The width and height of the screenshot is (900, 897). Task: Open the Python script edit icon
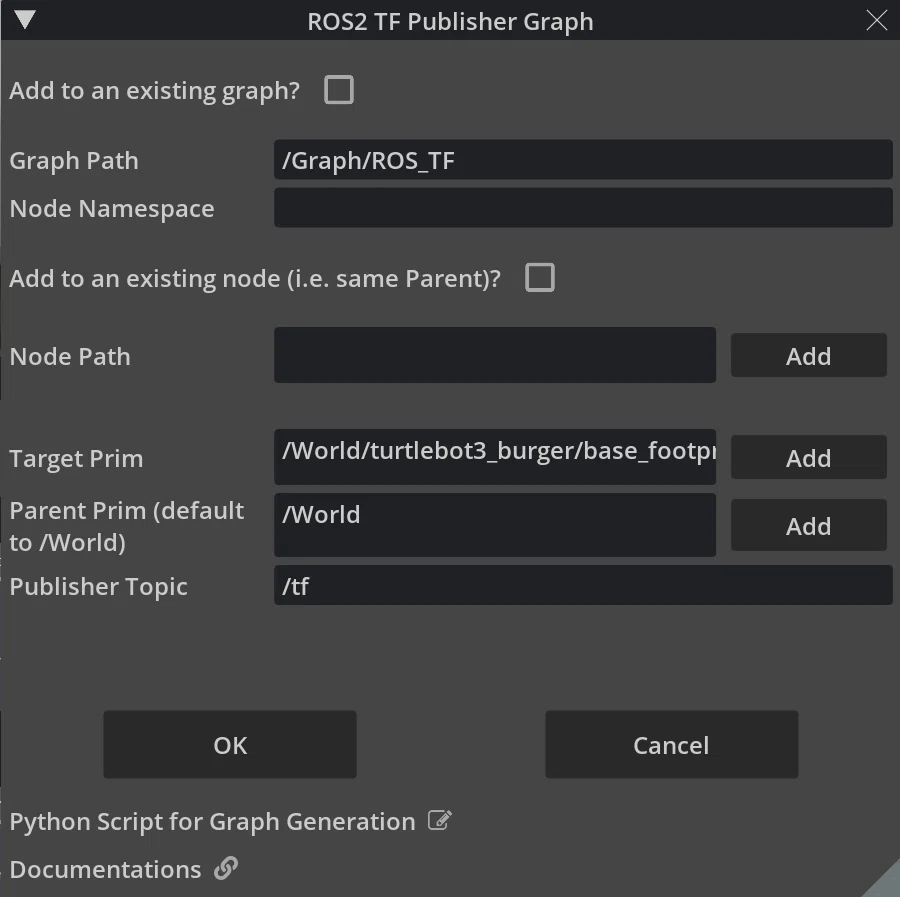[440, 820]
